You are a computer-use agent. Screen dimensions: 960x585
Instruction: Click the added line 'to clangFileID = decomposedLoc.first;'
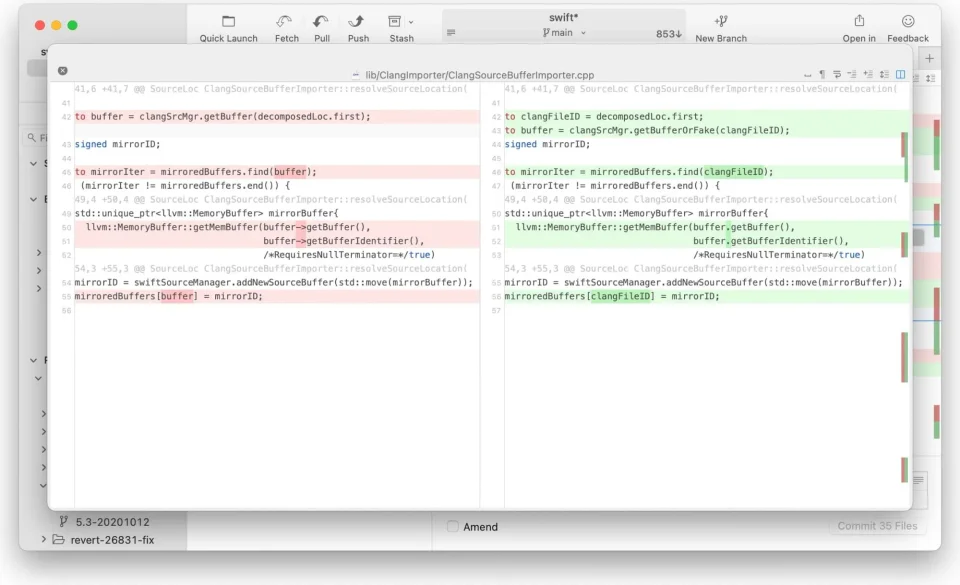tap(705, 116)
